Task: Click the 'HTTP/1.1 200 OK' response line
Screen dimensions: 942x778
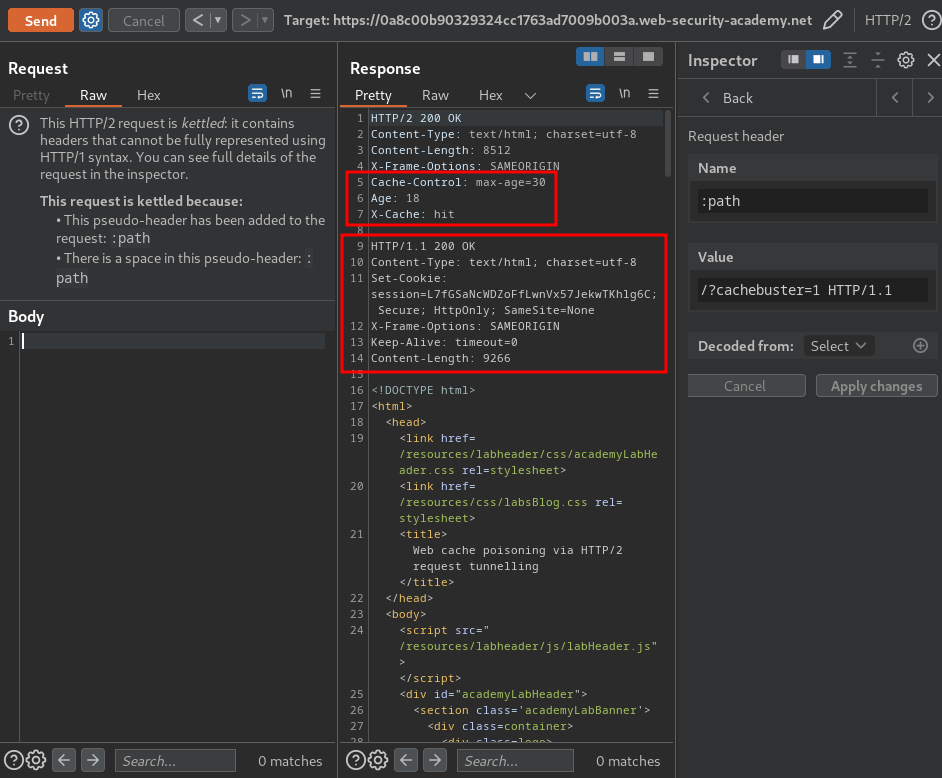Action: (423, 246)
